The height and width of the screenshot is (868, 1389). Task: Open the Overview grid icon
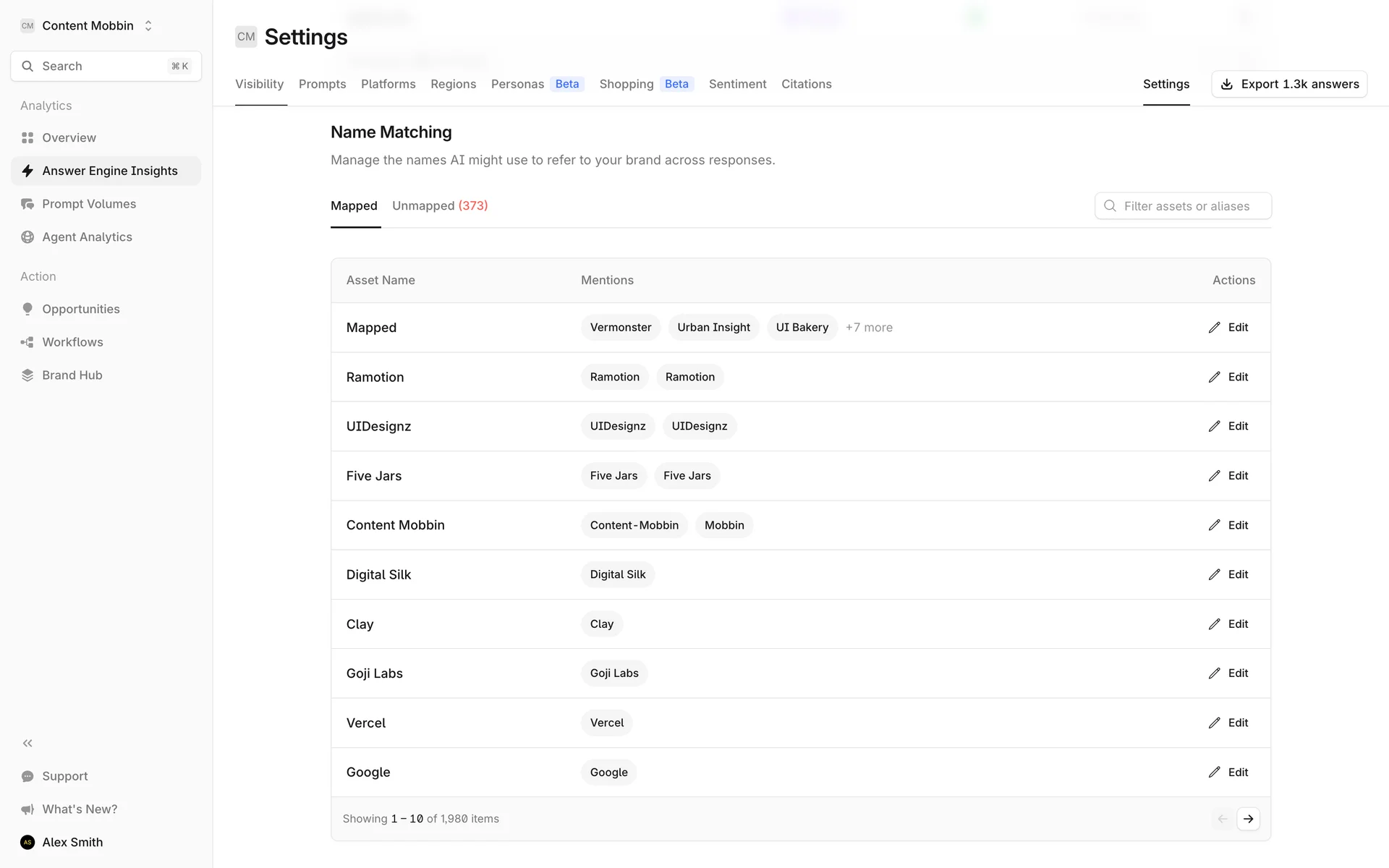pyautogui.click(x=27, y=137)
